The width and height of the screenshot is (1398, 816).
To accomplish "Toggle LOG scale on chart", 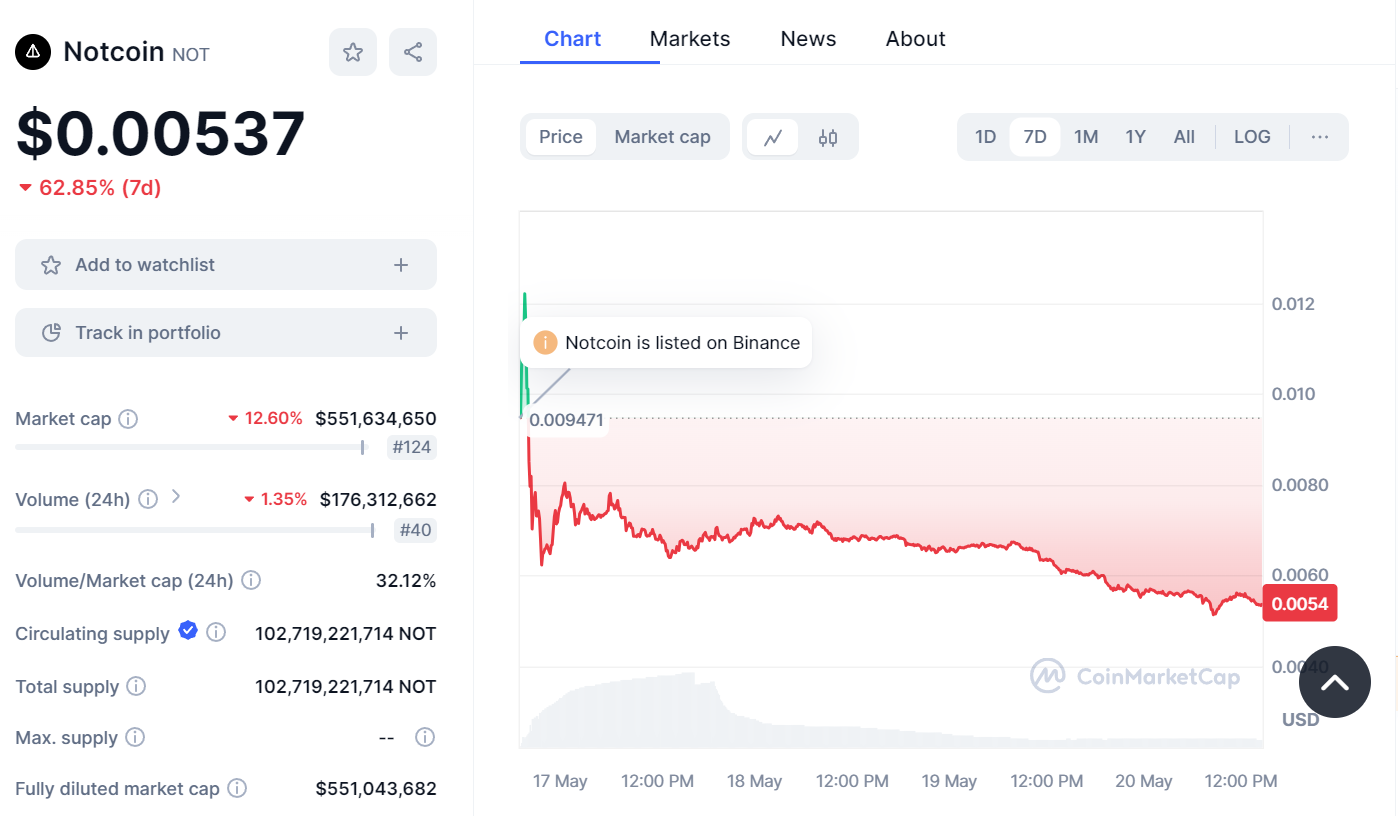I will [1252, 137].
